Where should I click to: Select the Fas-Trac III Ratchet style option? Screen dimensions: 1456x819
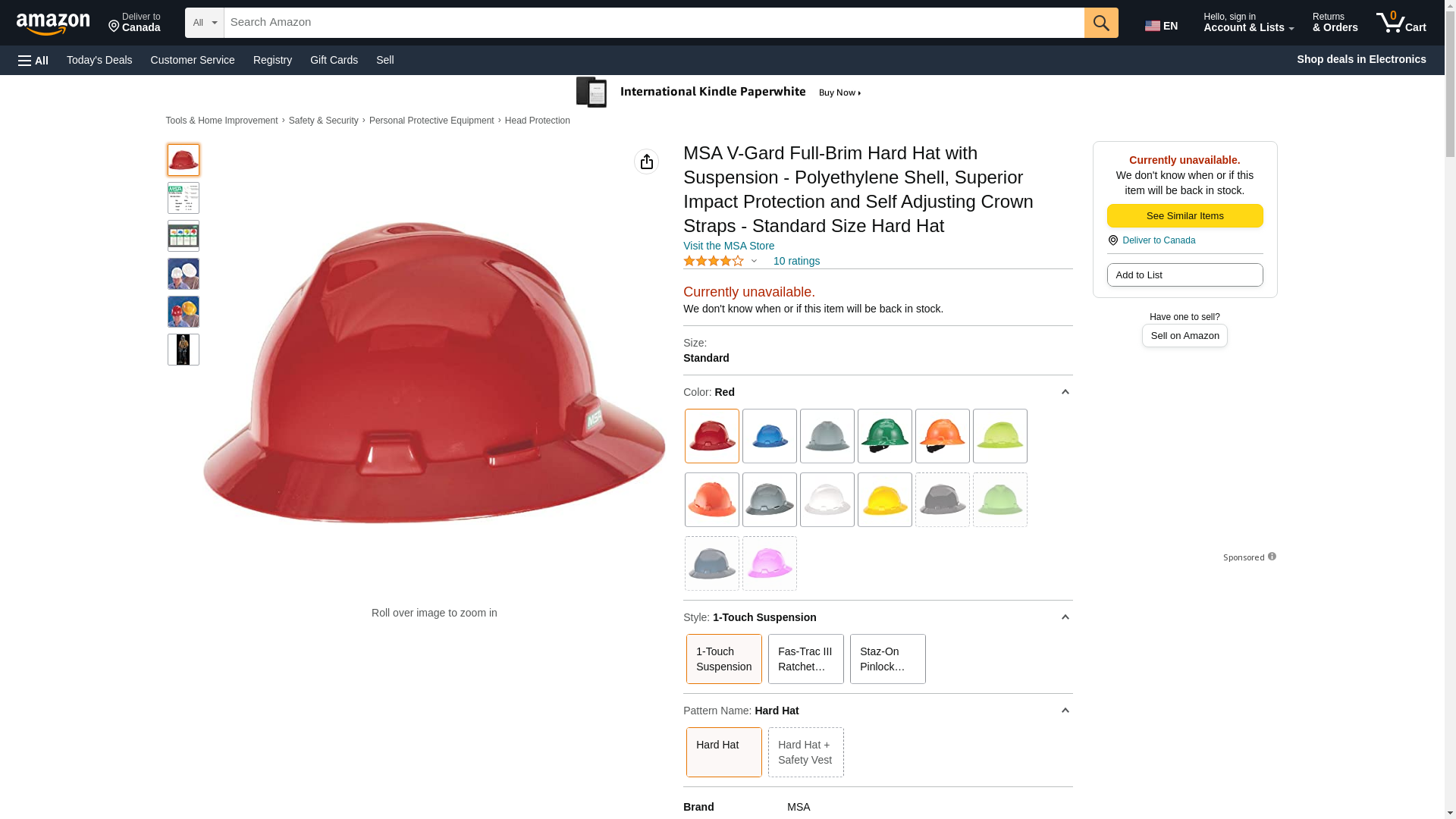pos(805,659)
